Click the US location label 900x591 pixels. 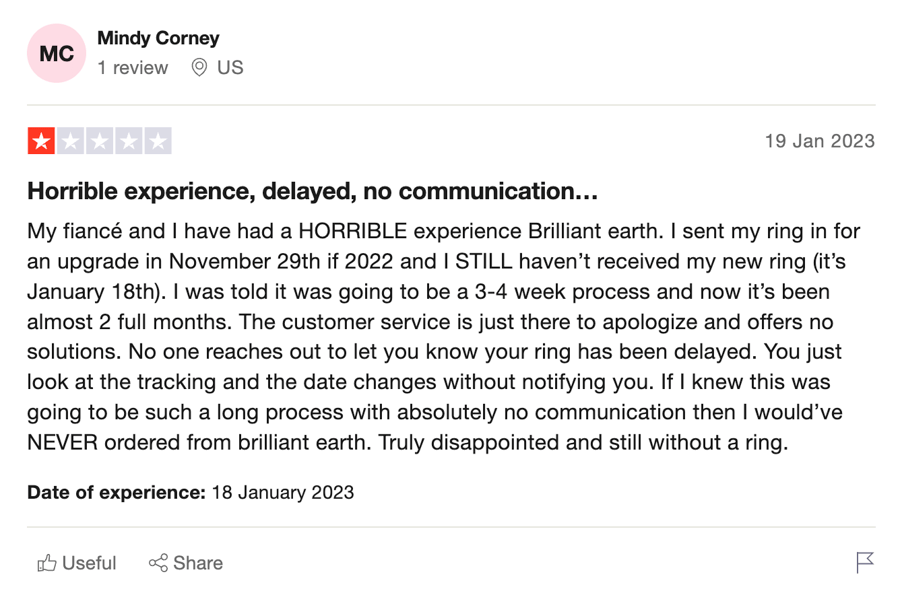230,68
